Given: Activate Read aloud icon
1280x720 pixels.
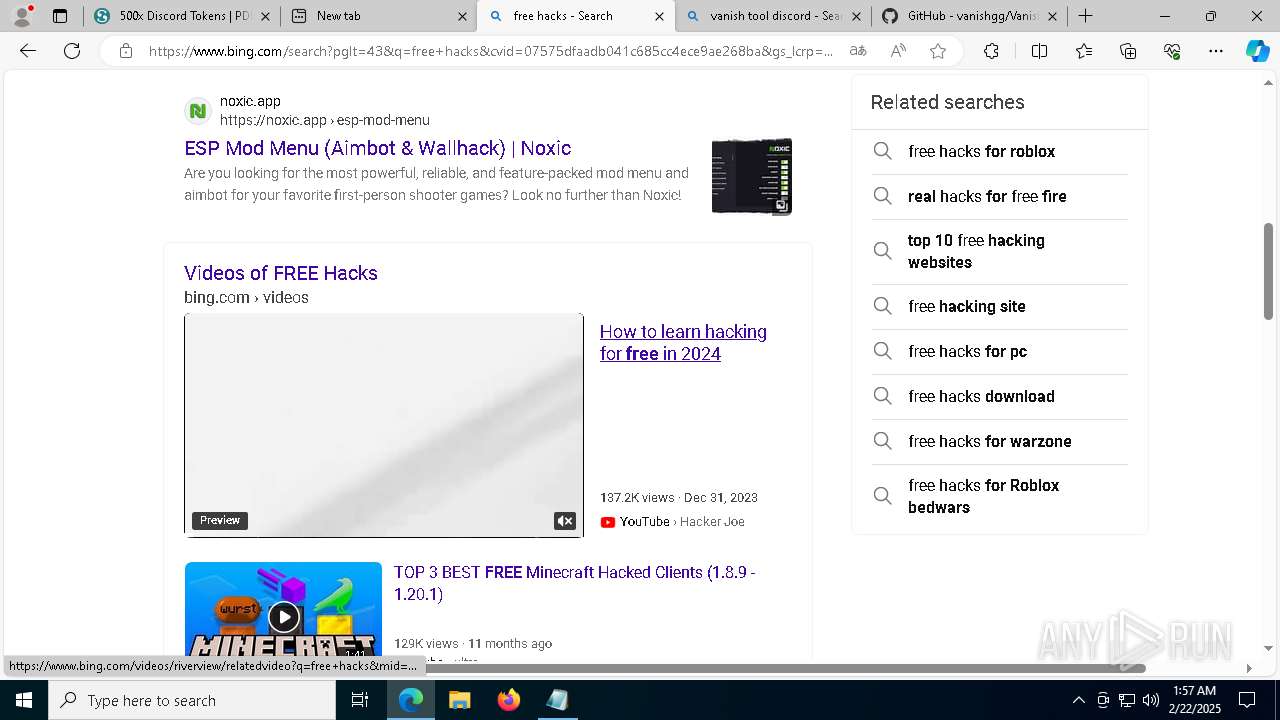Looking at the screenshot, I should point(898,51).
